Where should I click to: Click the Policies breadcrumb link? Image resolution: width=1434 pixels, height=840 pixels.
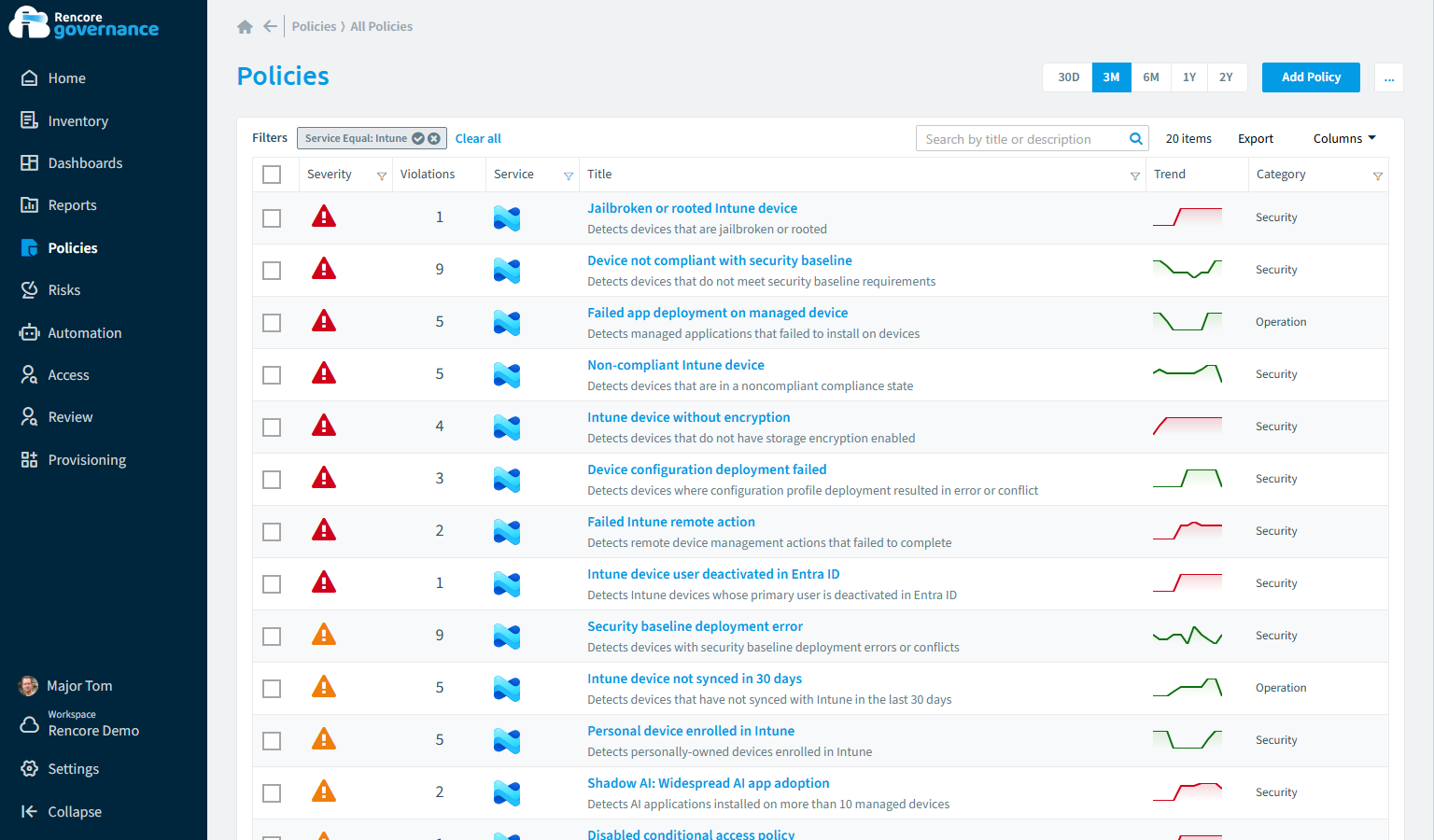coord(314,26)
